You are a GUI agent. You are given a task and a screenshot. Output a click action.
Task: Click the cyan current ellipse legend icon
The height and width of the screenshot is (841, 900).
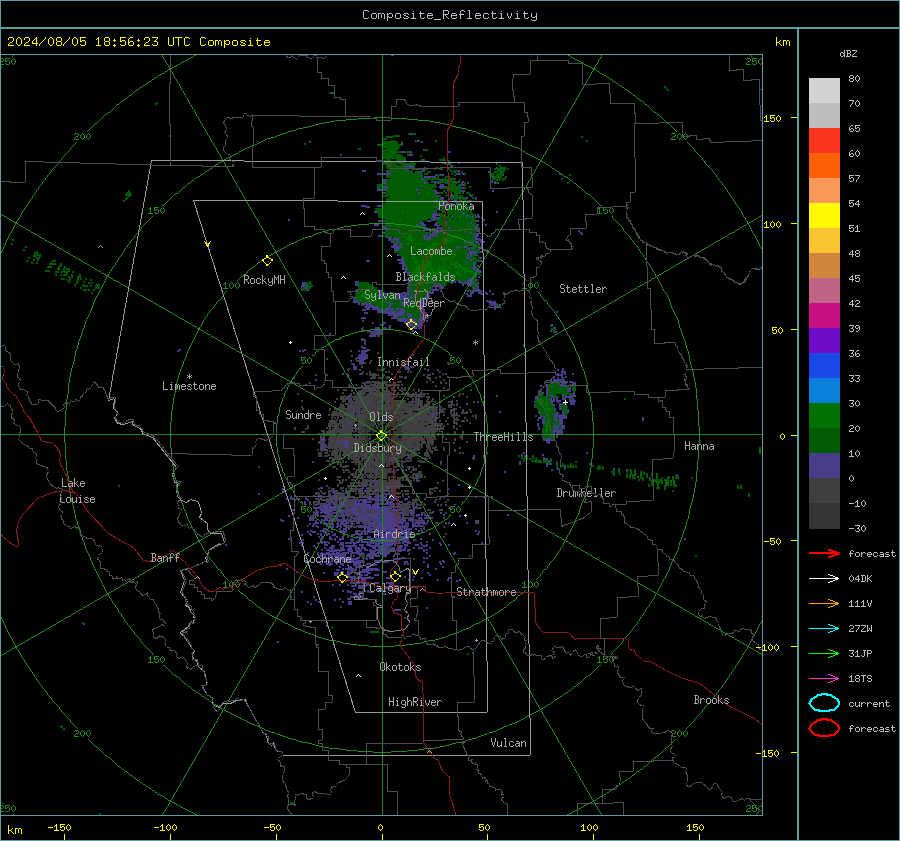point(824,703)
